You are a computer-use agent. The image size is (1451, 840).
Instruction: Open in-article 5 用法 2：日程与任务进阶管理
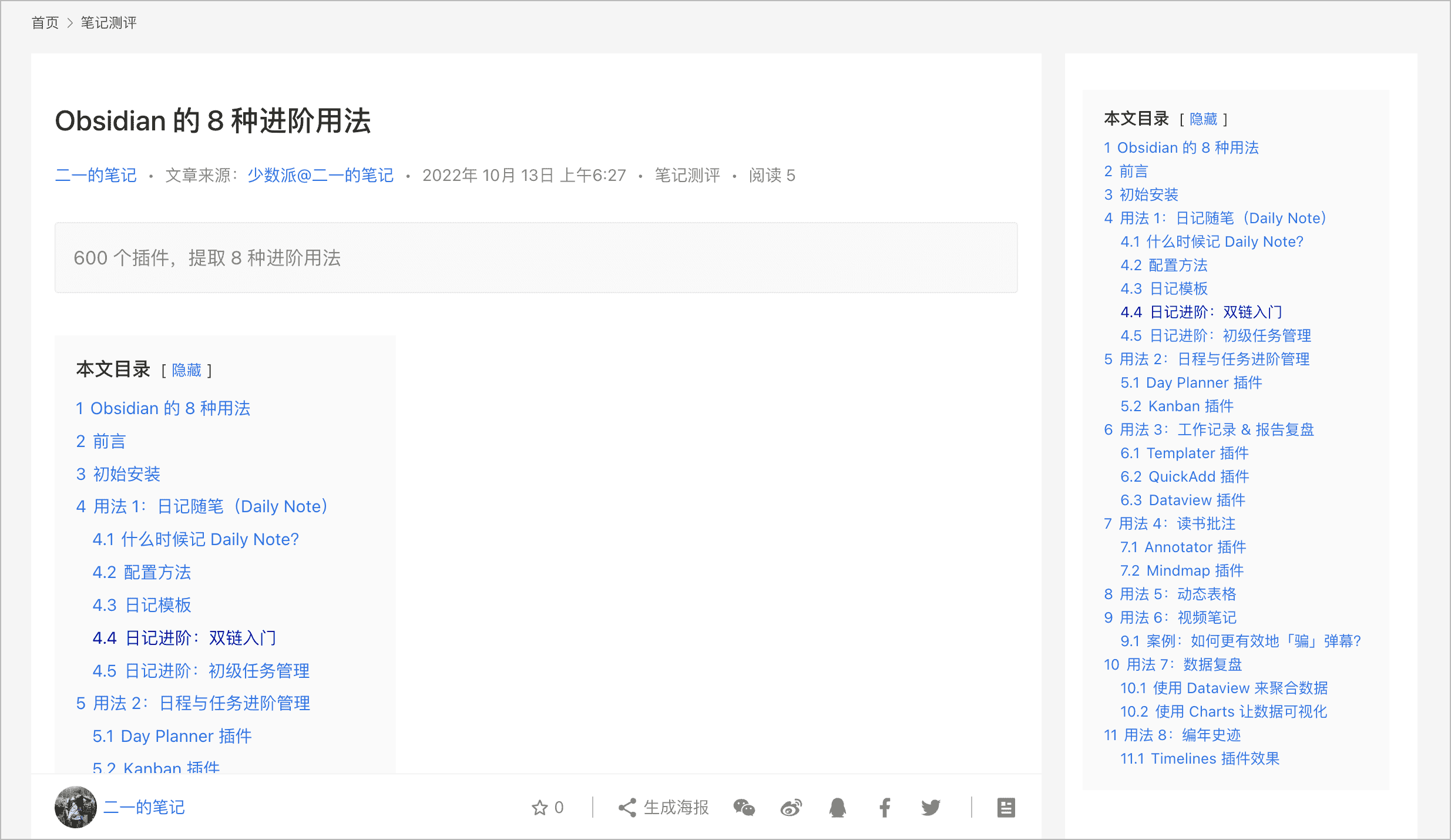(193, 703)
